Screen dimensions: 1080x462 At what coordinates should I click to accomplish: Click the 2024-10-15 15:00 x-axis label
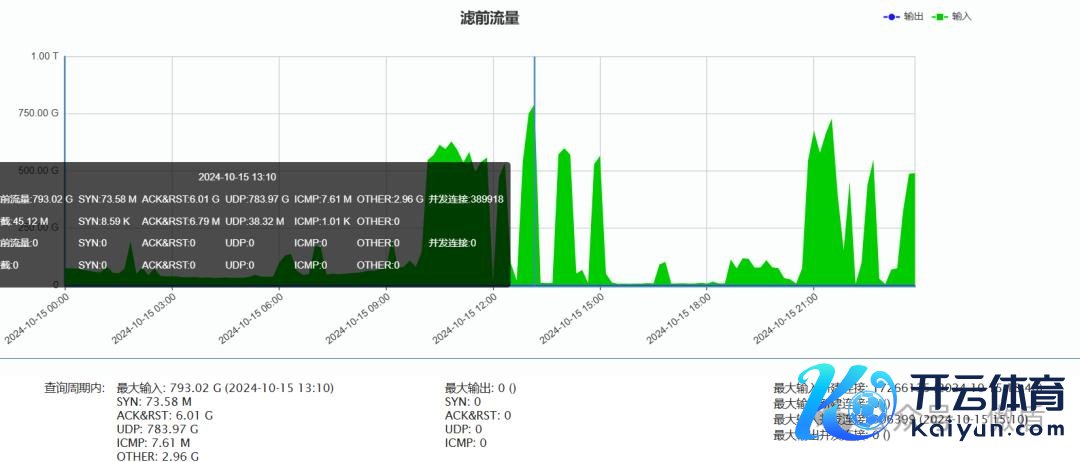[572, 318]
